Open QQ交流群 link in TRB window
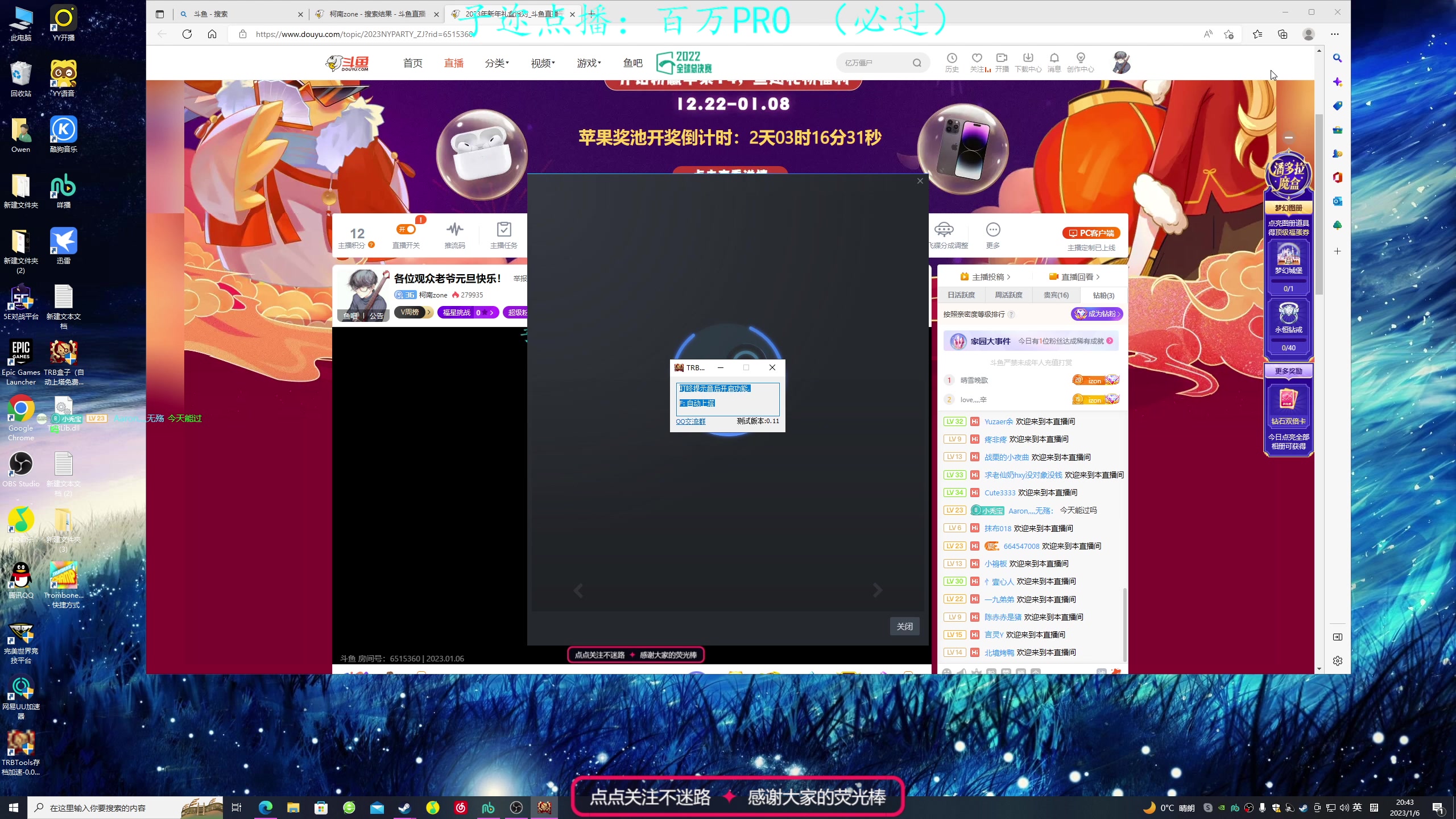This screenshot has height=819, width=1456. pos(690,421)
